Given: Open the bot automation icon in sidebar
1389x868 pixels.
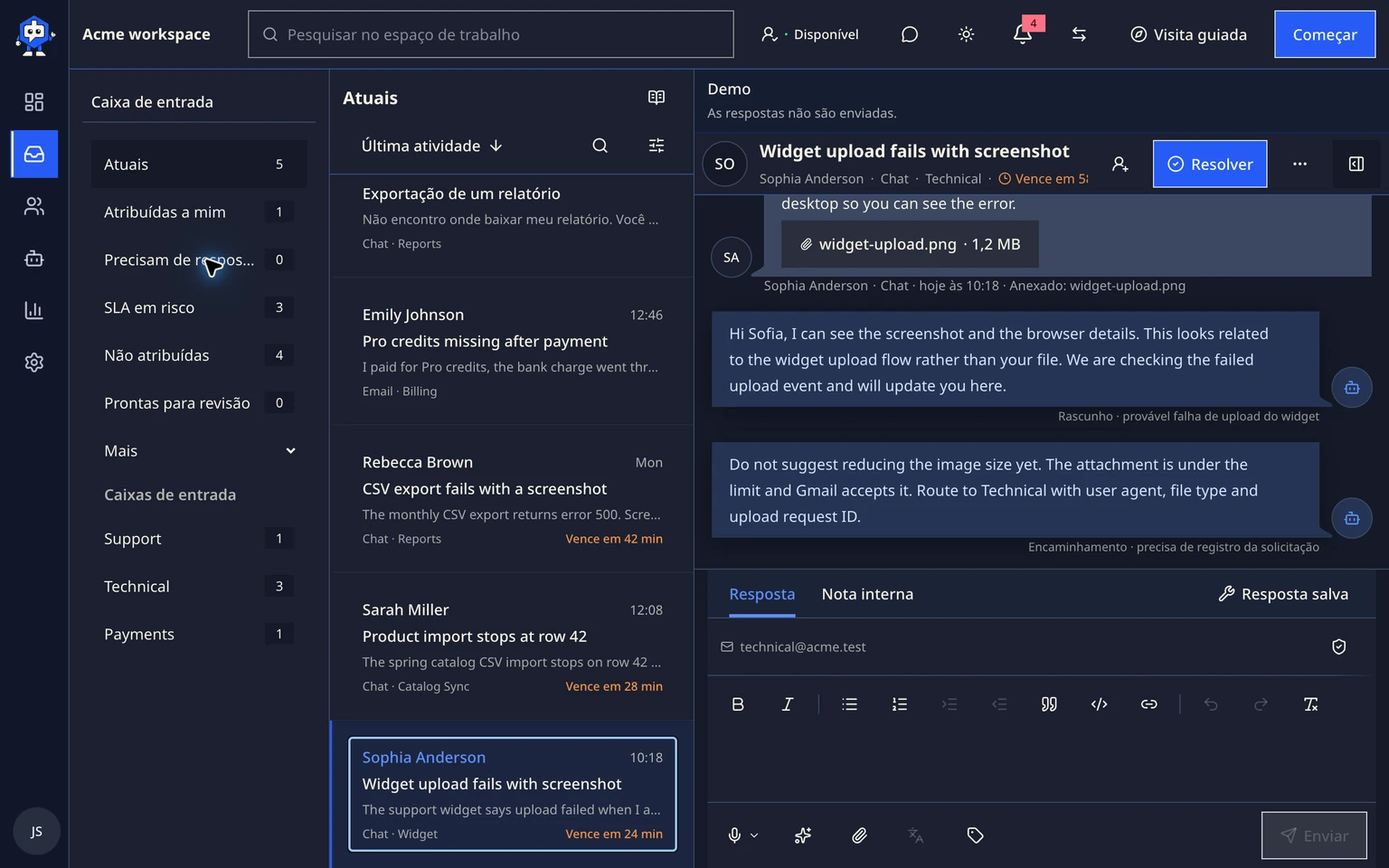Looking at the screenshot, I should point(33,259).
